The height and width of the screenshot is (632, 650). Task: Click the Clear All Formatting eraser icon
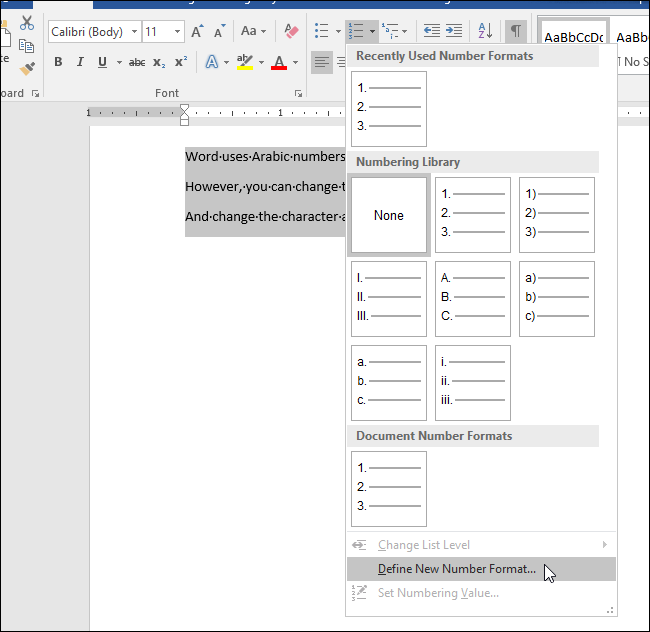(291, 32)
